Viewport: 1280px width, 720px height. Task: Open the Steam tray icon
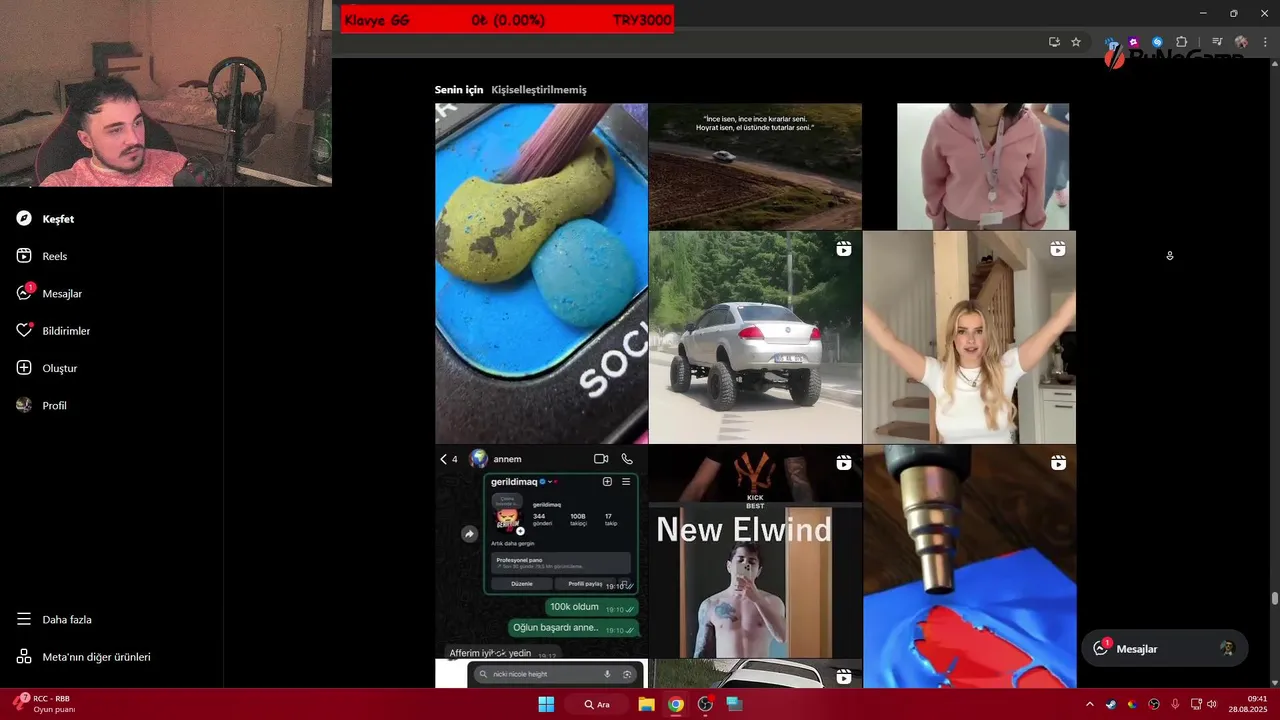pos(1111,704)
